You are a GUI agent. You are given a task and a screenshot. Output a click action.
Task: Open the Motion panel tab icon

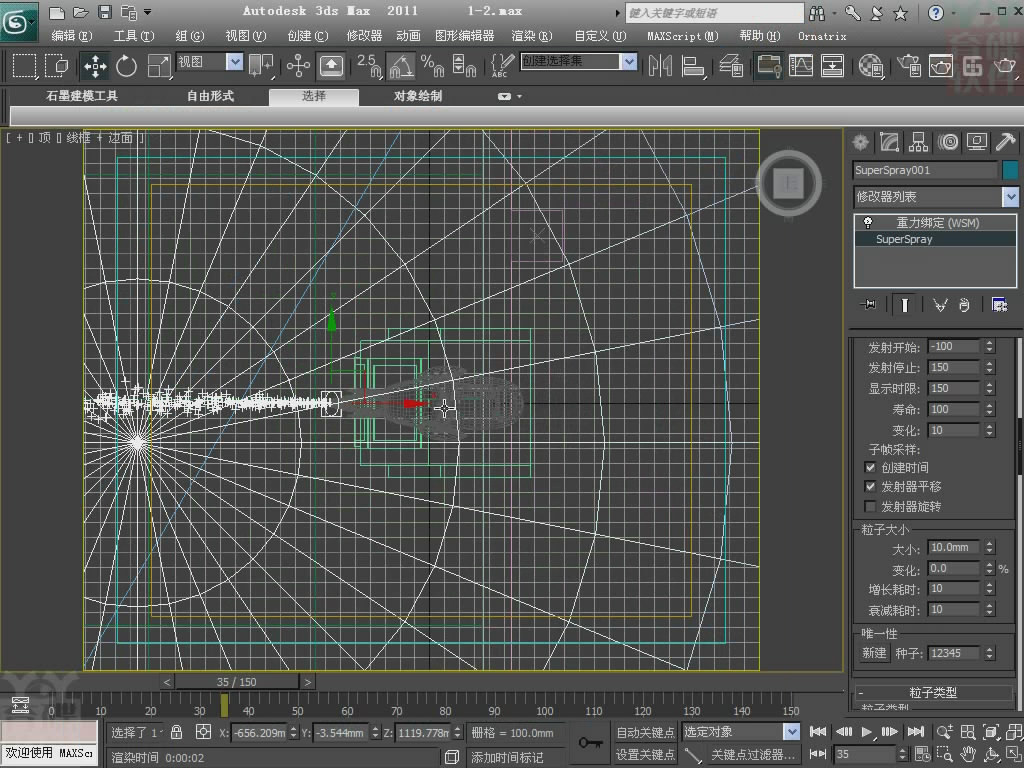(948, 142)
